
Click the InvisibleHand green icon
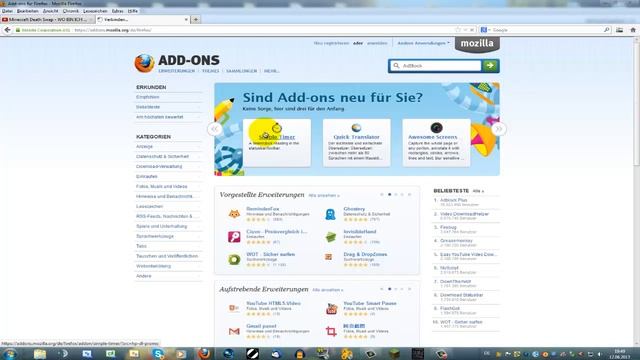point(331,237)
